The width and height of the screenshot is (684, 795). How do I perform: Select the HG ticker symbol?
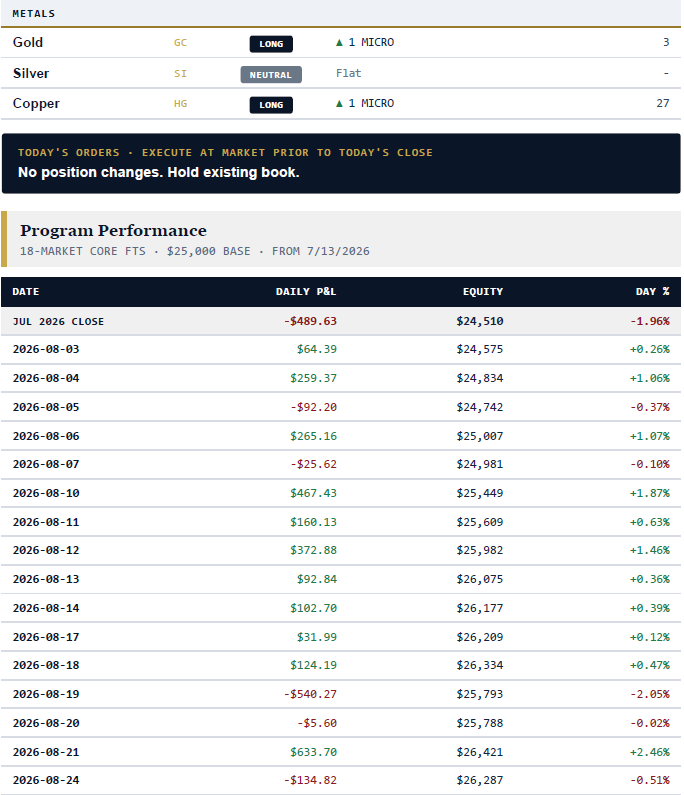(x=181, y=103)
